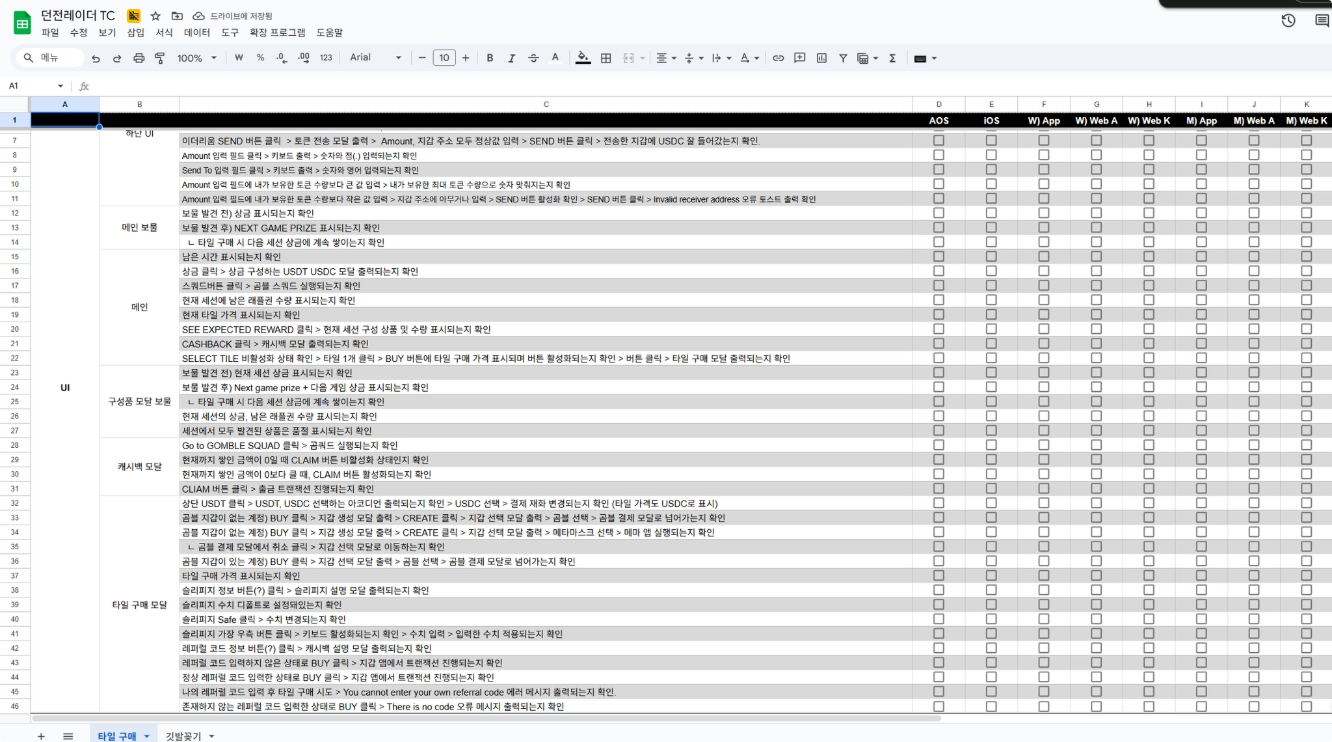
Task: Click increase decimal places button
Action: coord(304,58)
